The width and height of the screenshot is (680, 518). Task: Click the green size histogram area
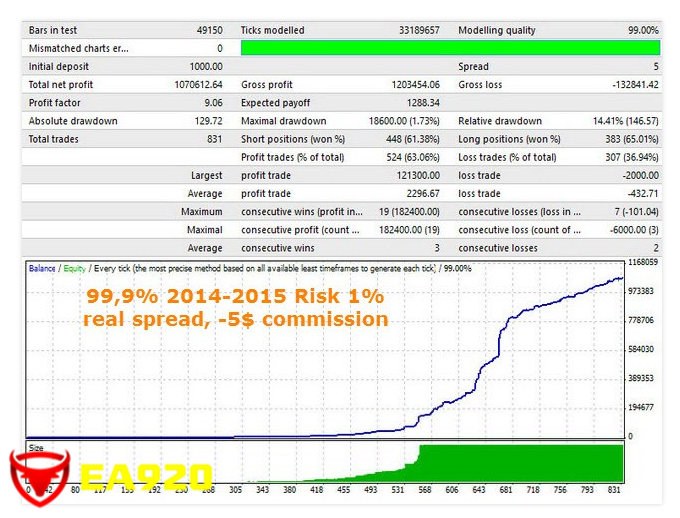coord(520,462)
